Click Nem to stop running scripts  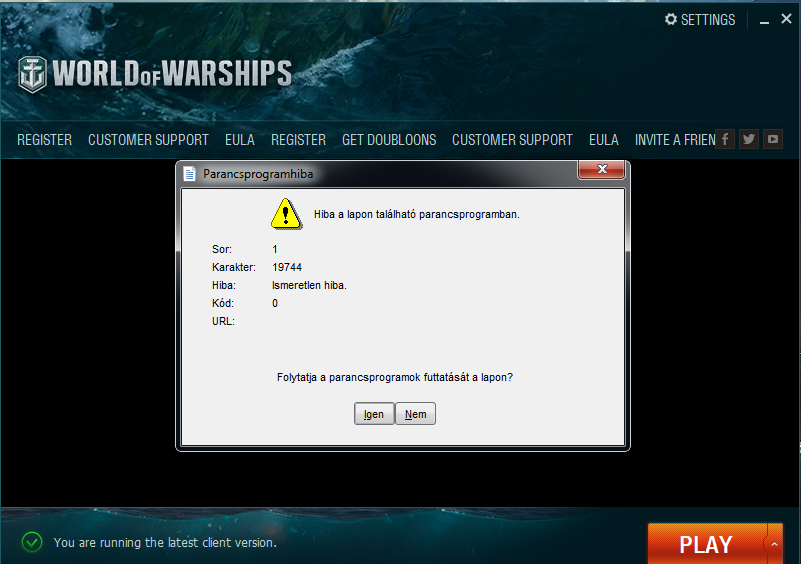pyautogui.click(x=415, y=414)
